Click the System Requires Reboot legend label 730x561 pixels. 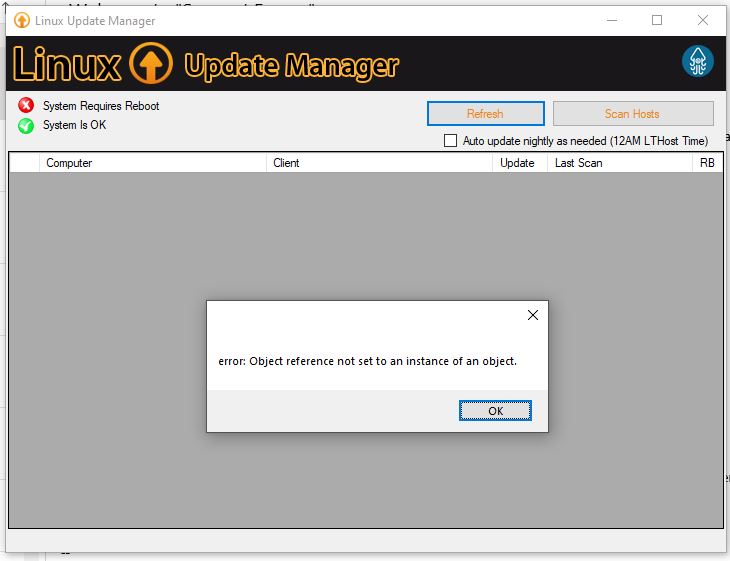click(x=101, y=106)
